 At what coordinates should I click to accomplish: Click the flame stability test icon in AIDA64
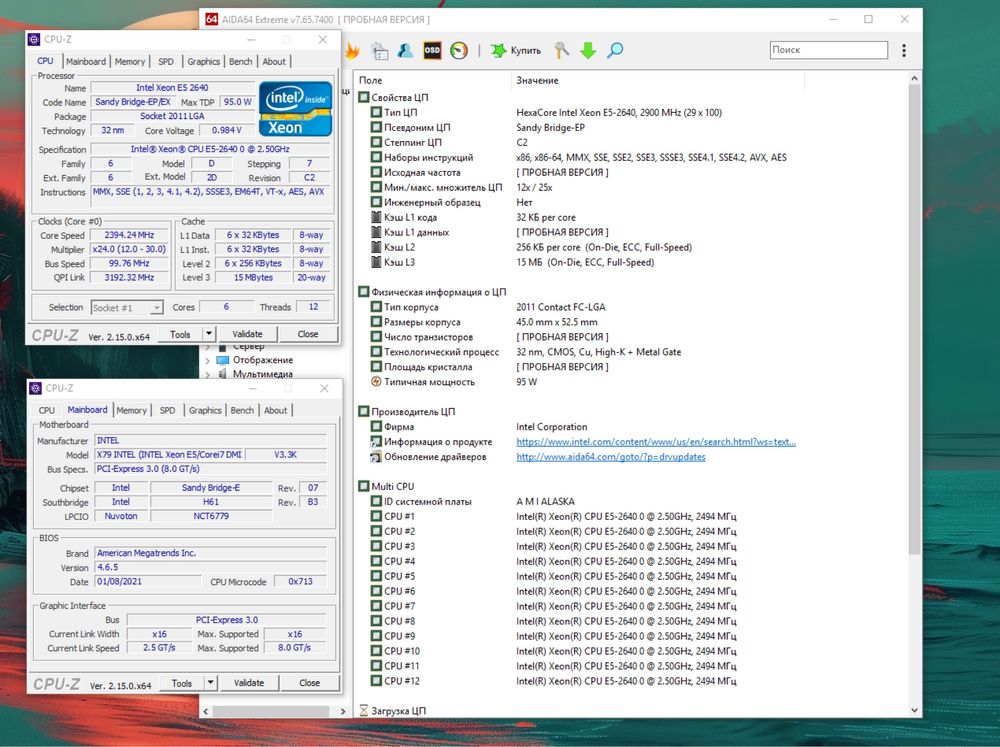[352, 50]
